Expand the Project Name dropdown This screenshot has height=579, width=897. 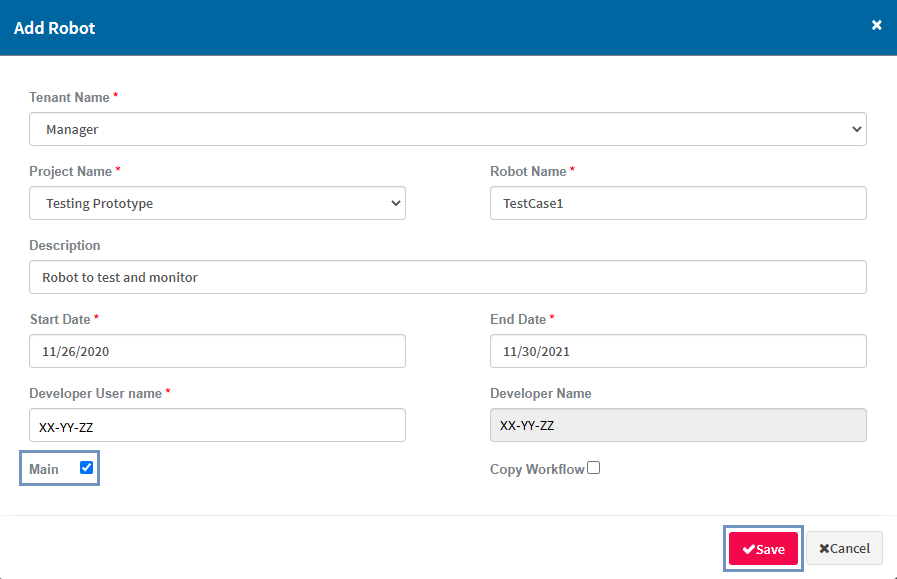[217, 203]
